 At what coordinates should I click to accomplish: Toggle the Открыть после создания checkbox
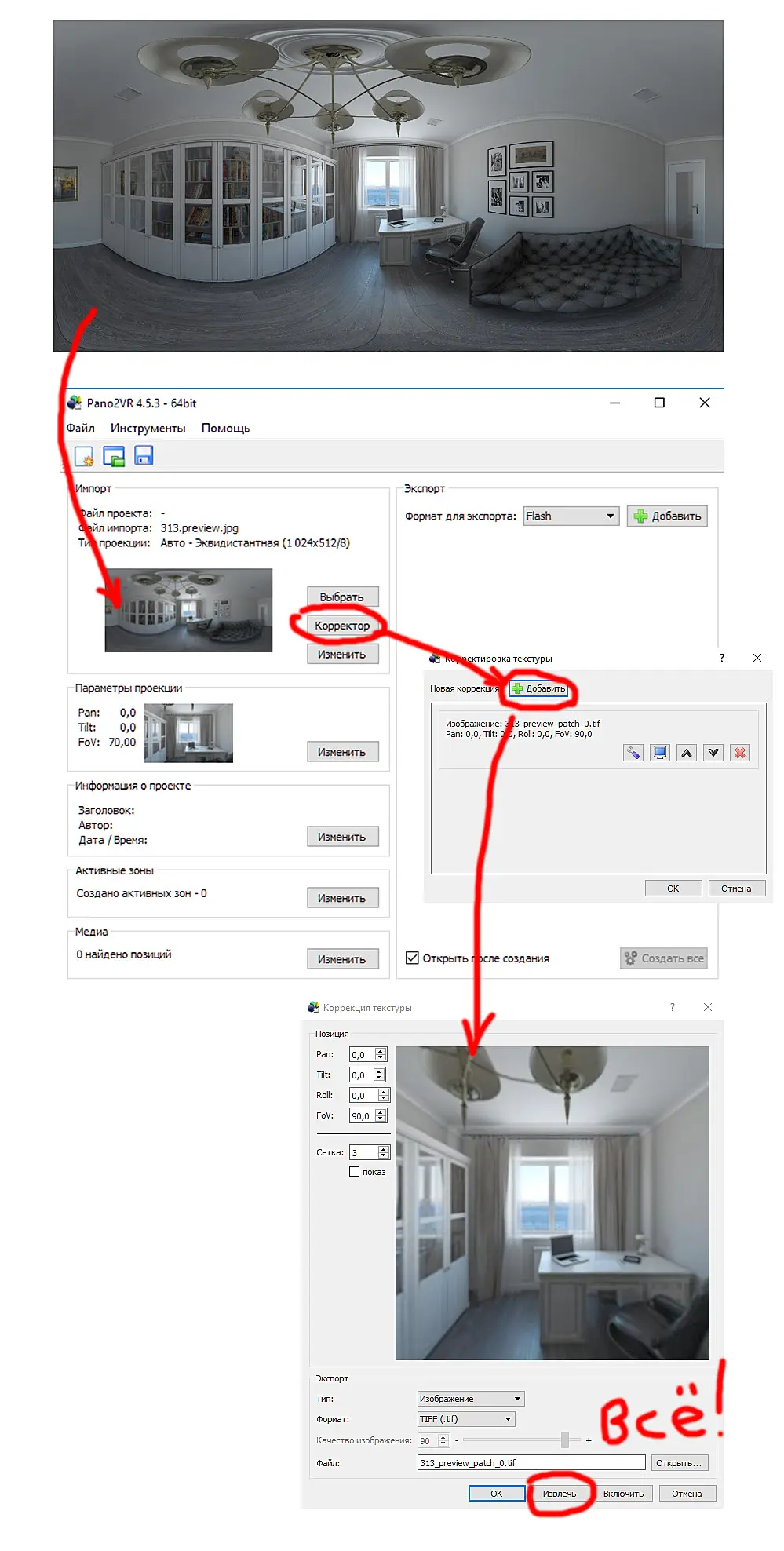pyautogui.click(x=412, y=958)
